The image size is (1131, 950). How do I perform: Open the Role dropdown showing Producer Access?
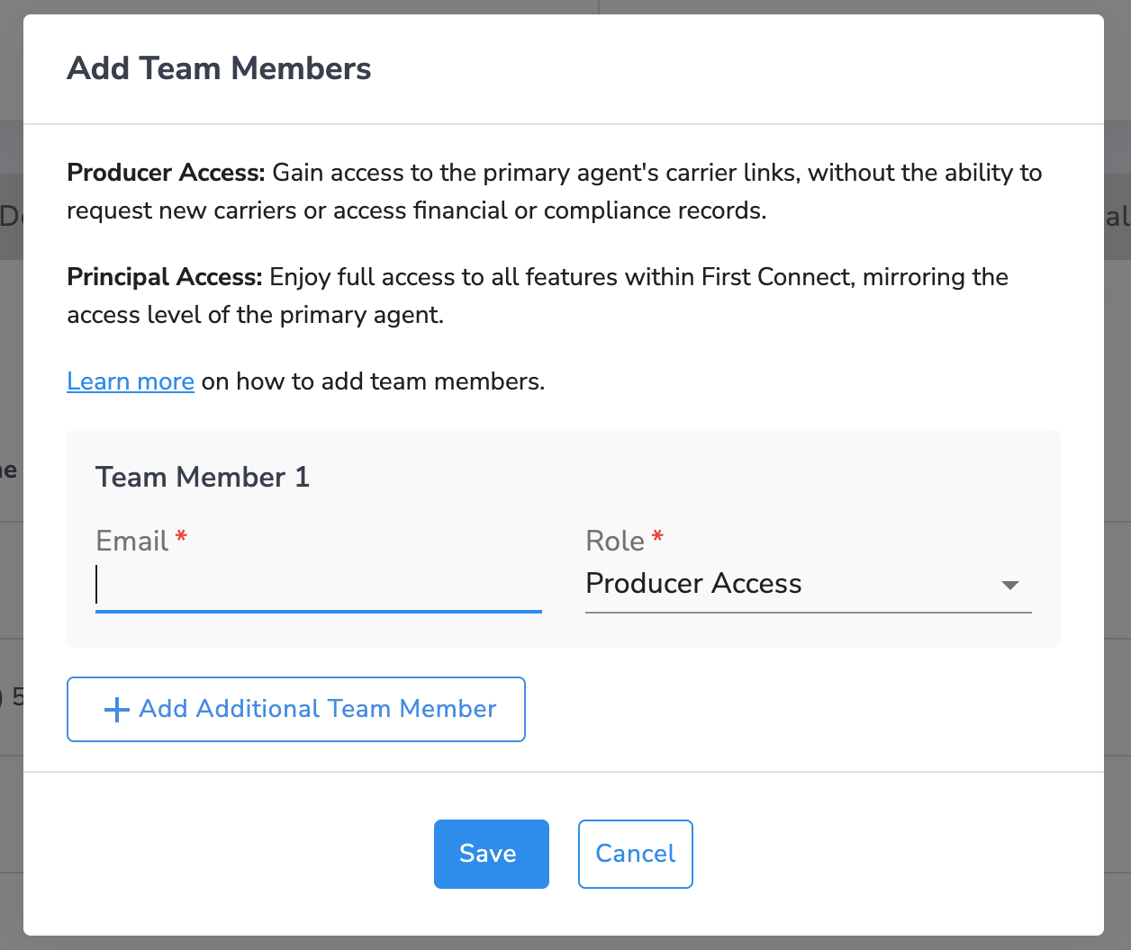click(807, 584)
